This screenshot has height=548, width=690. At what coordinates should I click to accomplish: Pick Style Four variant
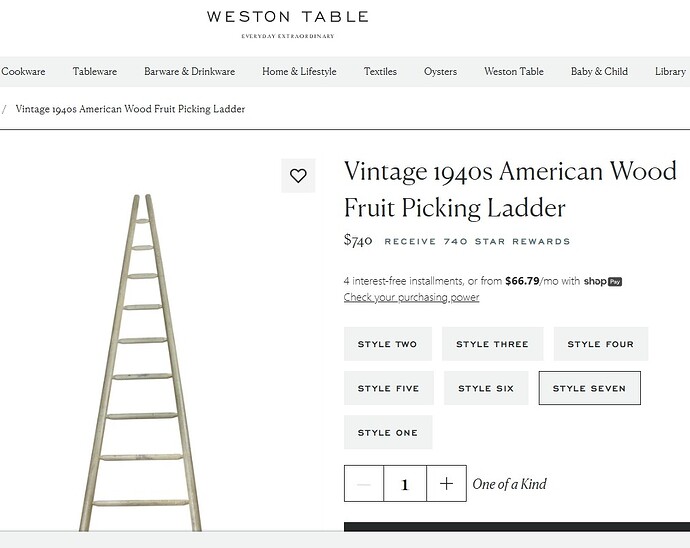tap(600, 344)
